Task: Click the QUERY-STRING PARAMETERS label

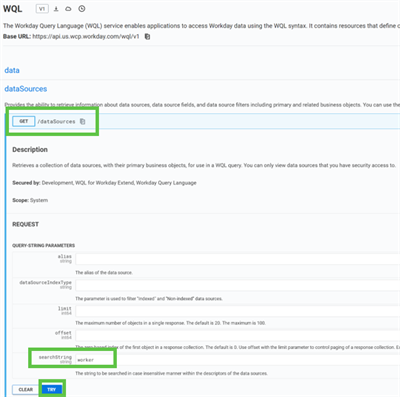Action: (44, 246)
